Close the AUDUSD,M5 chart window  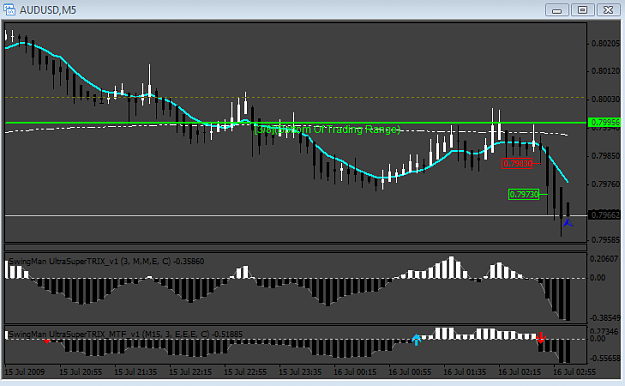[608, 10]
